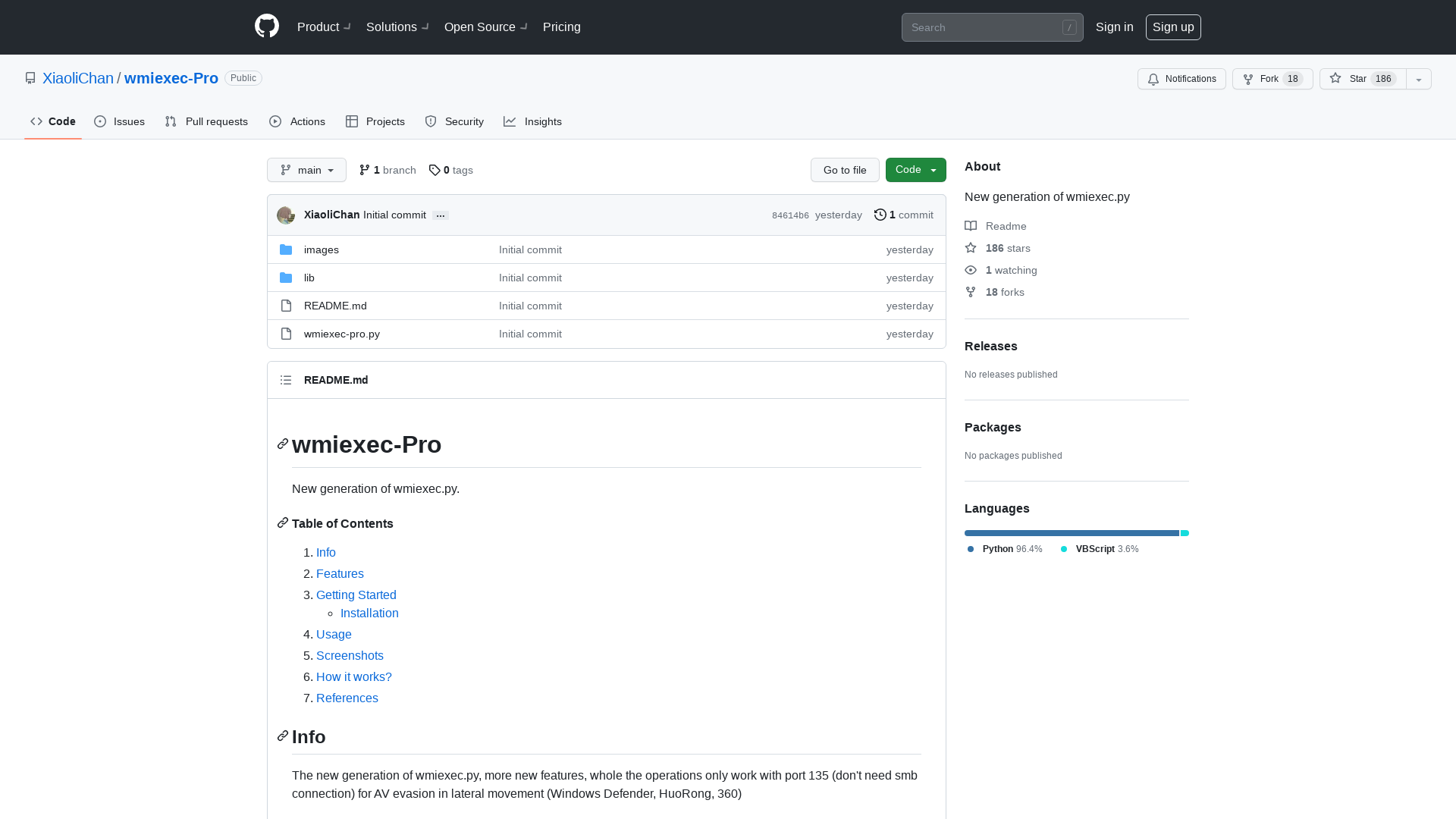1456x819 pixels.
Task: Click the Security tab icon
Action: [430, 121]
